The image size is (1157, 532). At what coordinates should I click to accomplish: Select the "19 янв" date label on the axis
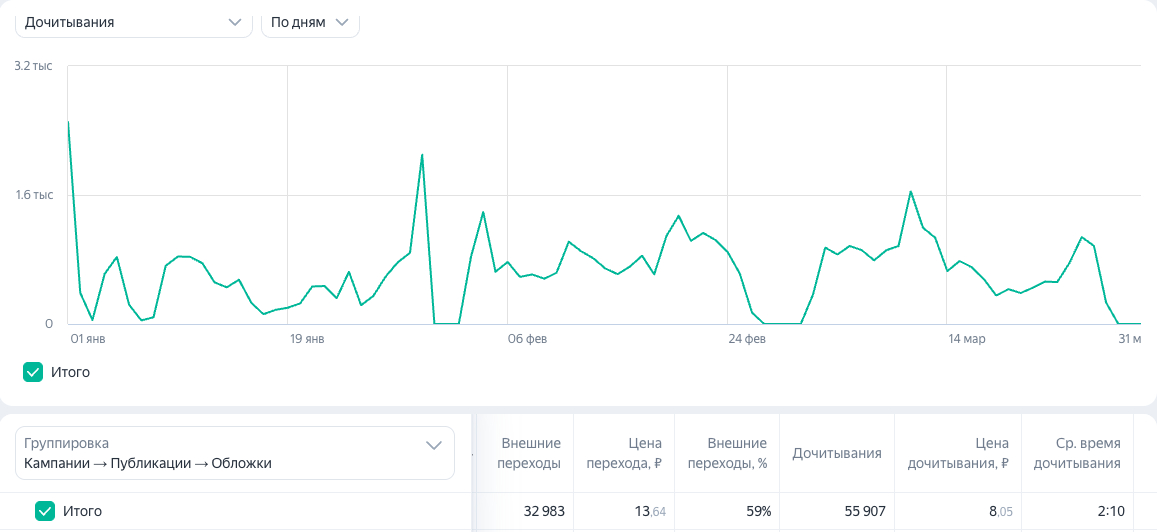click(307, 340)
